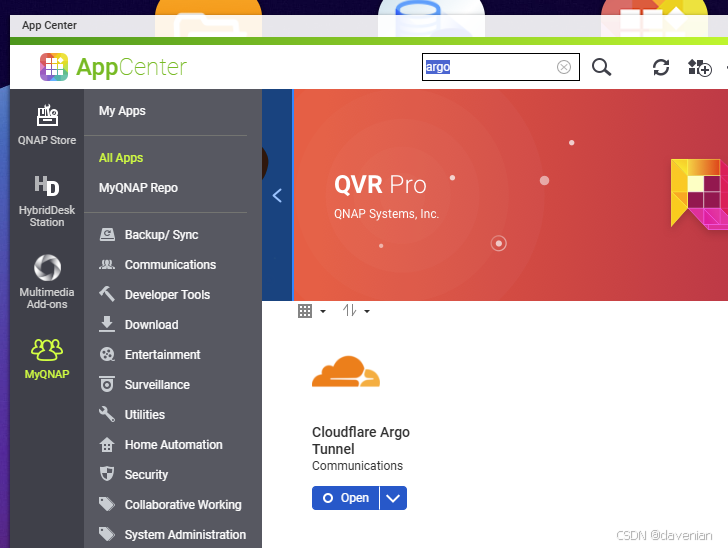Click the Developer Tools hammer icon
This screenshot has height=548, width=728.
tap(107, 294)
